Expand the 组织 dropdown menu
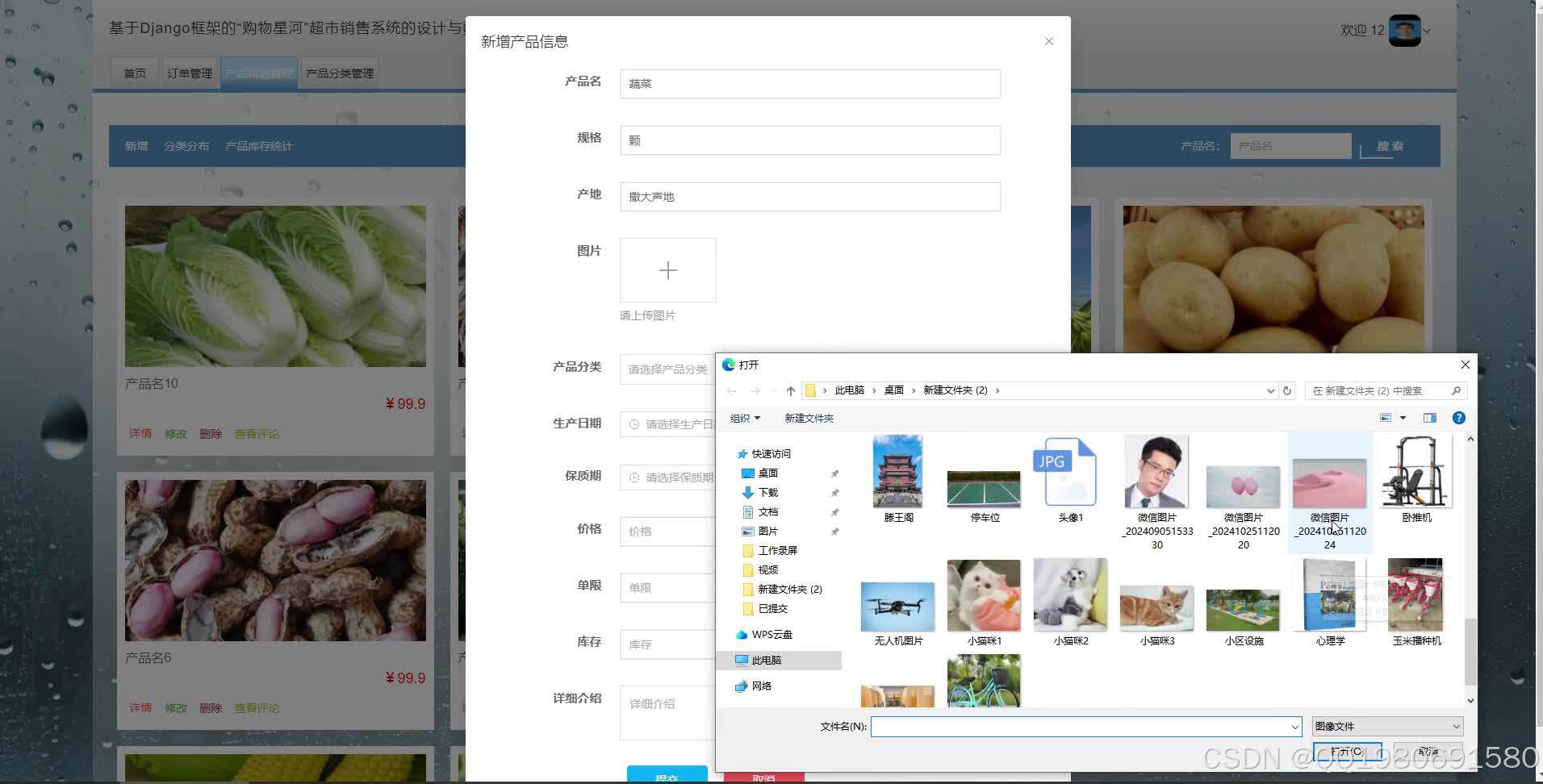 click(x=744, y=418)
